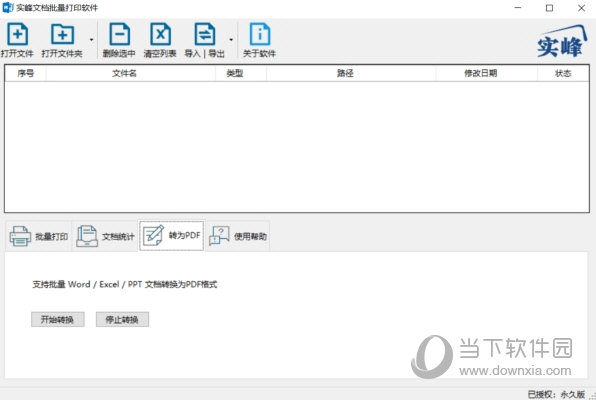The image size is (596, 400).
Task: Select the 转为PDF tab
Action: tap(171, 236)
